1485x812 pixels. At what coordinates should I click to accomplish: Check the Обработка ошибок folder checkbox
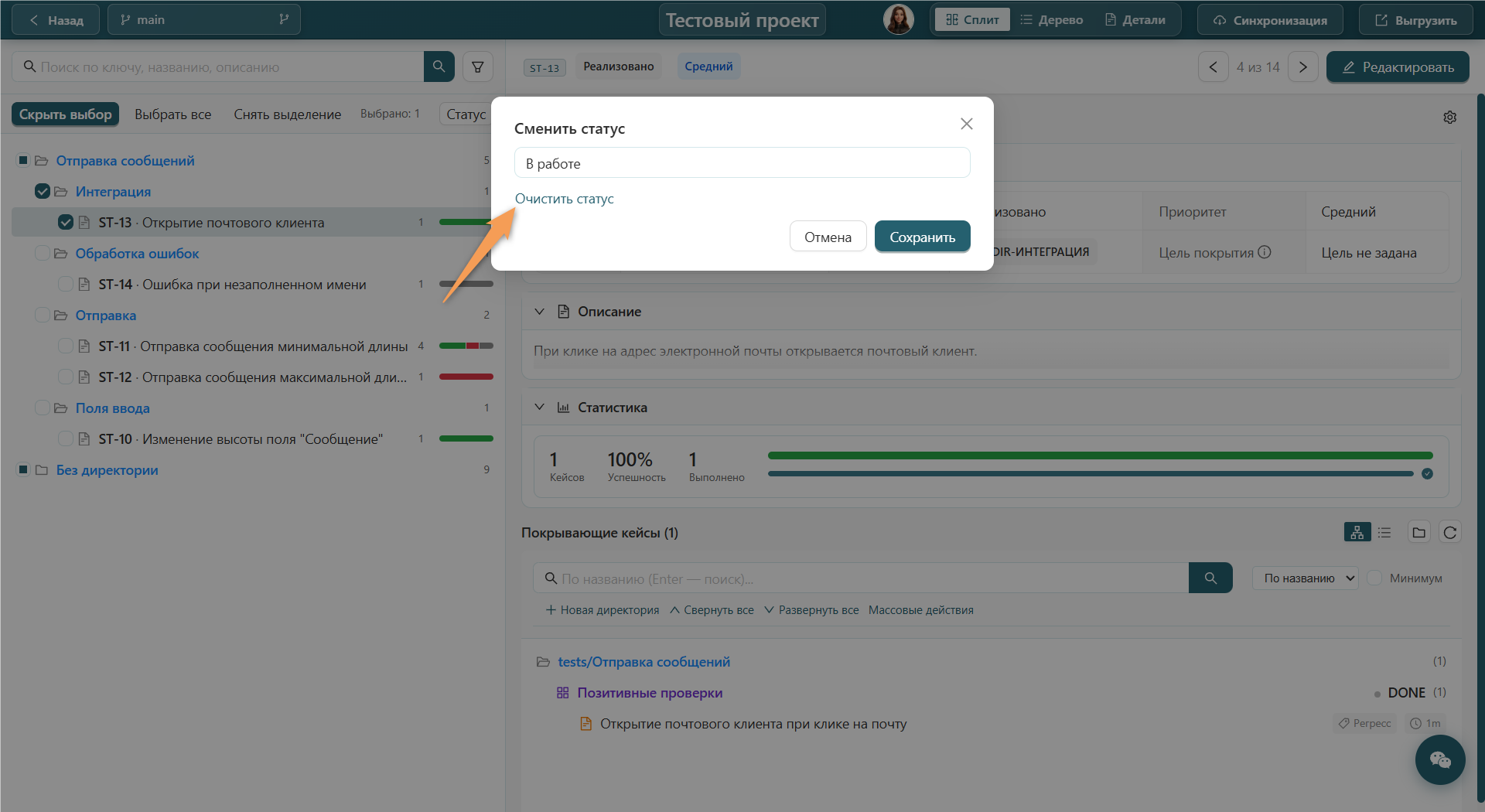click(43, 253)
